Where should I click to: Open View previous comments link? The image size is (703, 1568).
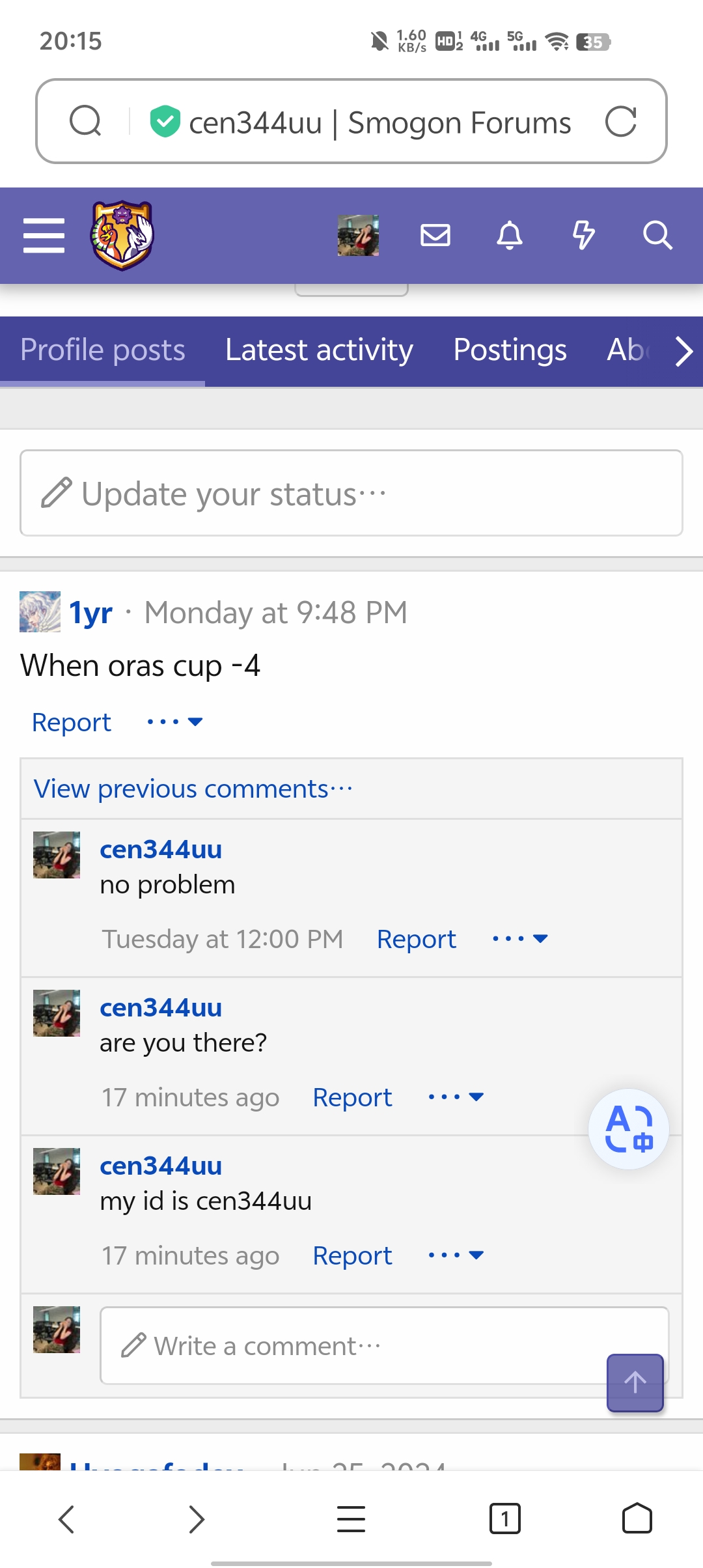pos(193,789)
